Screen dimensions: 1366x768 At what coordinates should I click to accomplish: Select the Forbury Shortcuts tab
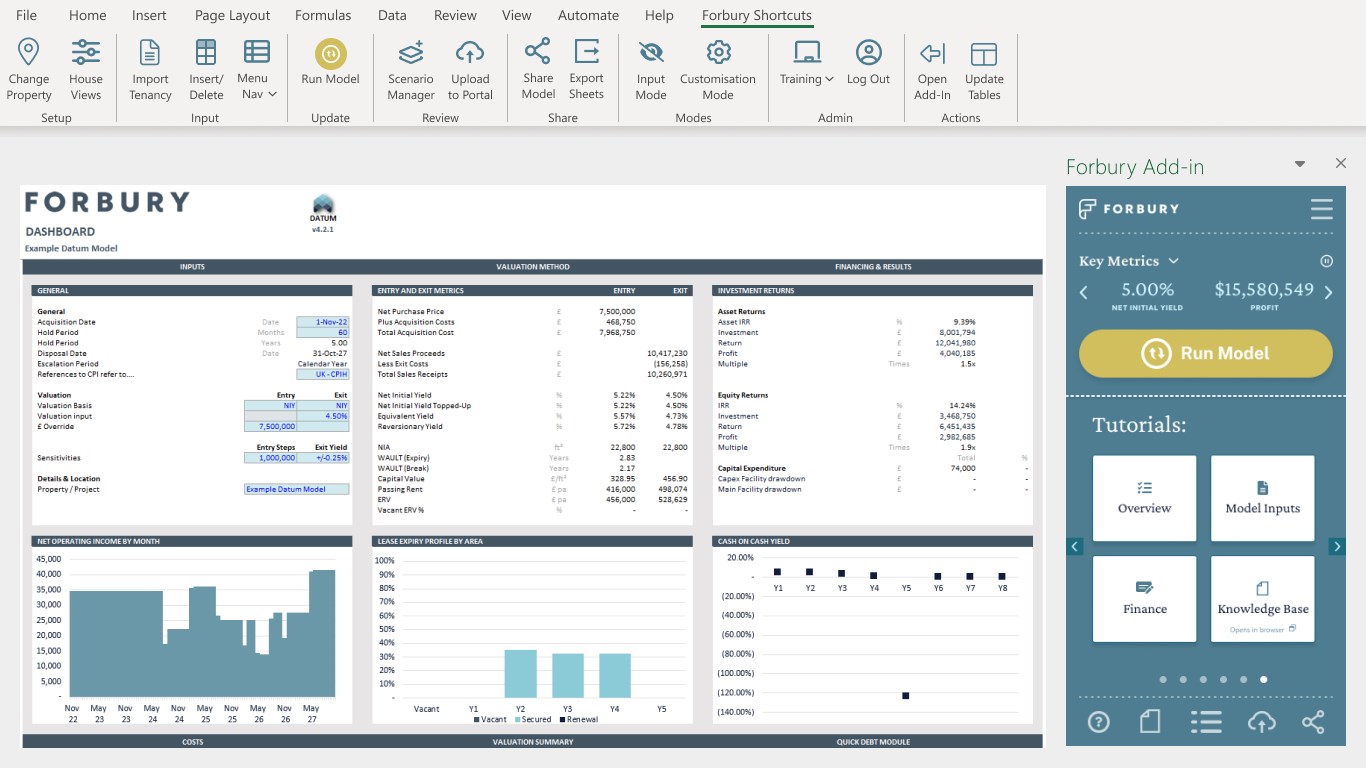point(757,15)
